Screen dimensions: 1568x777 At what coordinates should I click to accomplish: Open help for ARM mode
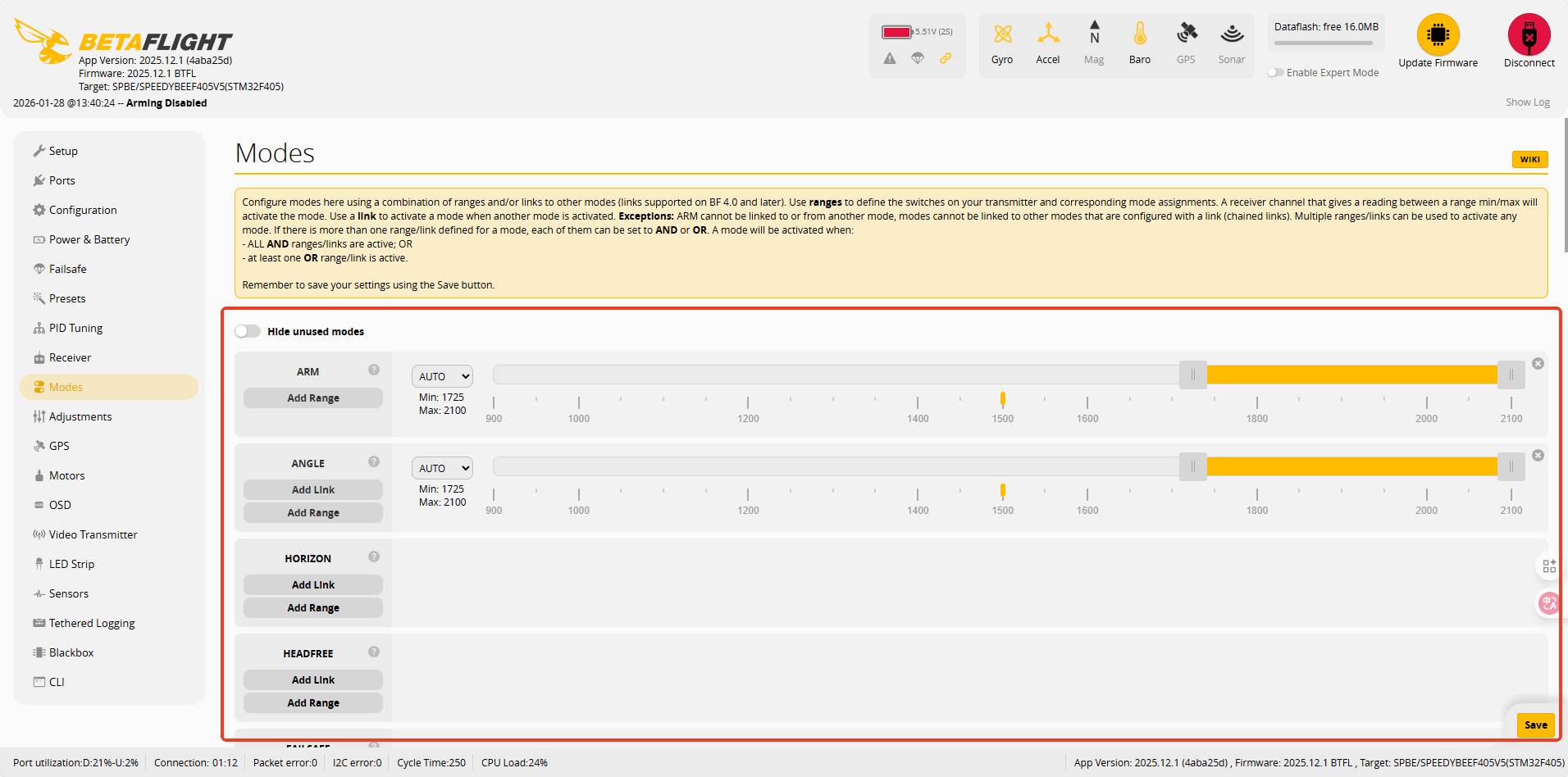click(x=374, y=370)
